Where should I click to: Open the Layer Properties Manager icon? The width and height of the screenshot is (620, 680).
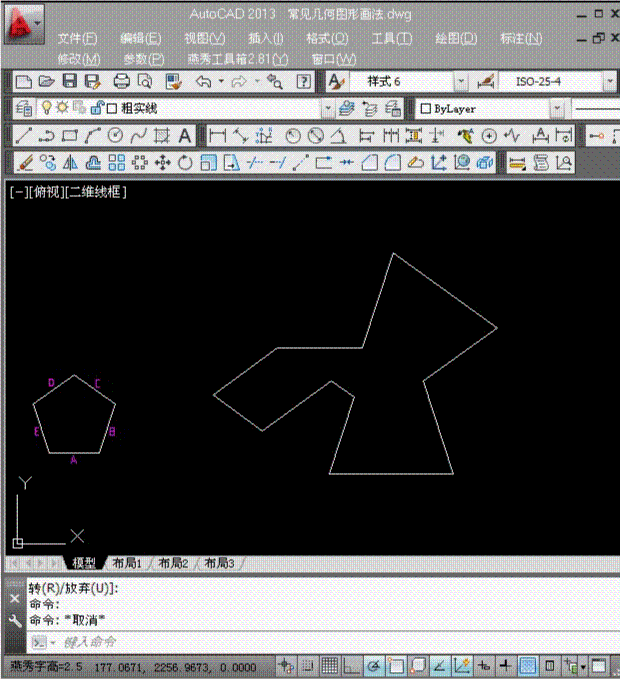click(x=24, y=108)
